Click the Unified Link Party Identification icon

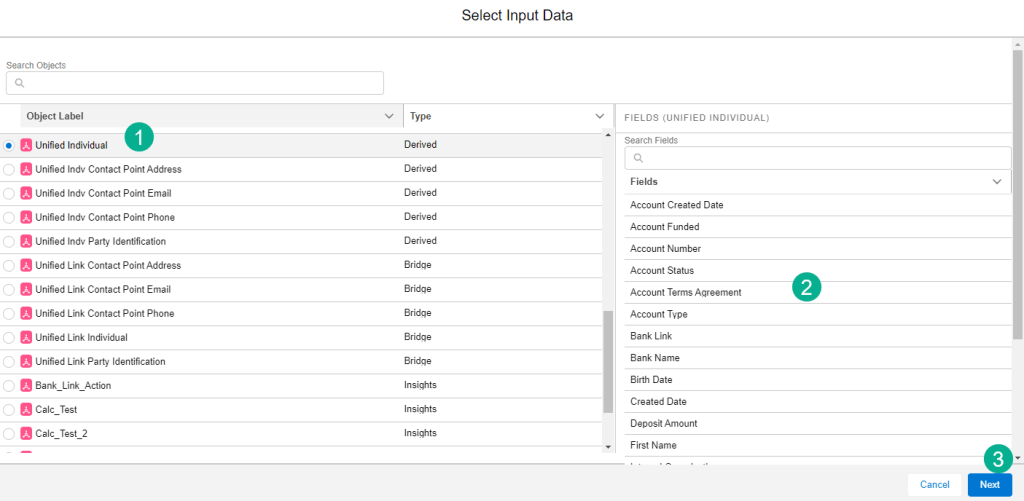26,361
